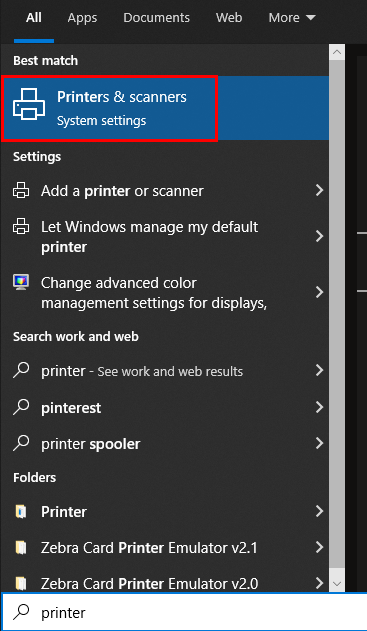
Task: Click the color management monitor icon
Action: (21, 283)
